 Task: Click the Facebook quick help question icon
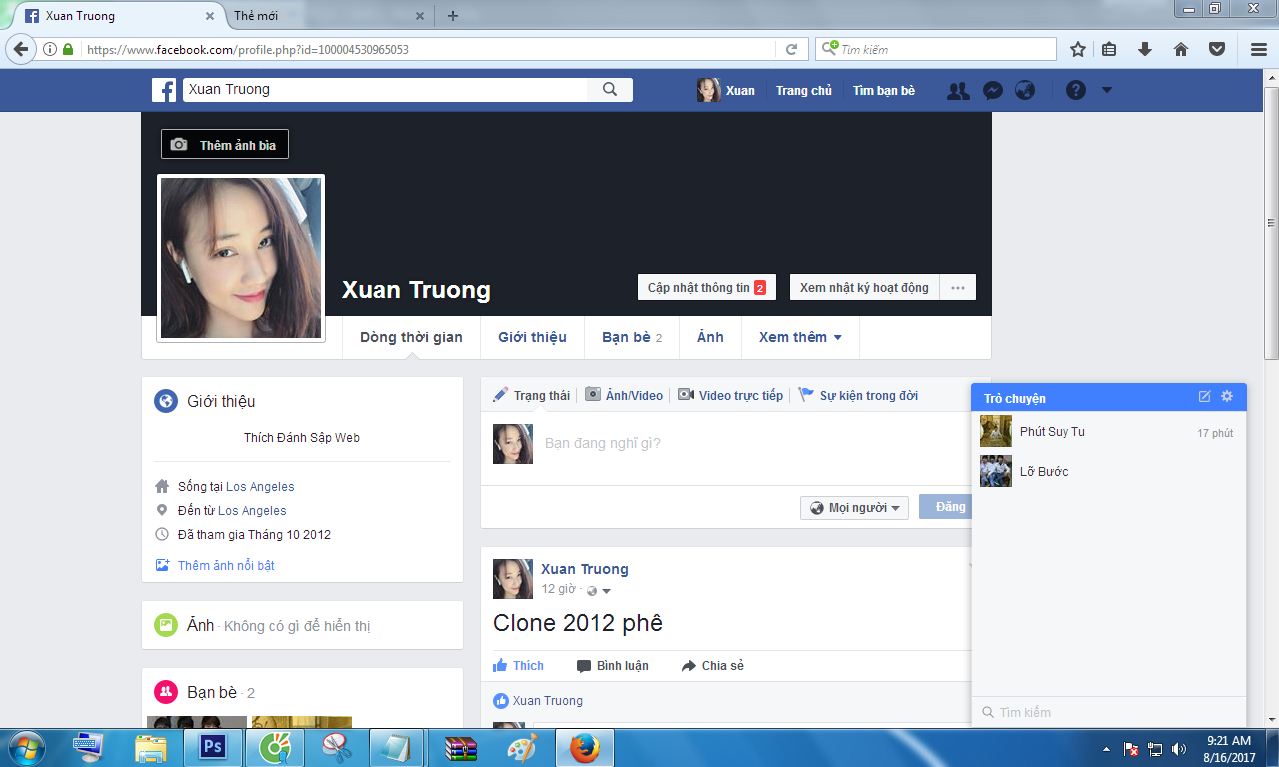coord(1076,90)
